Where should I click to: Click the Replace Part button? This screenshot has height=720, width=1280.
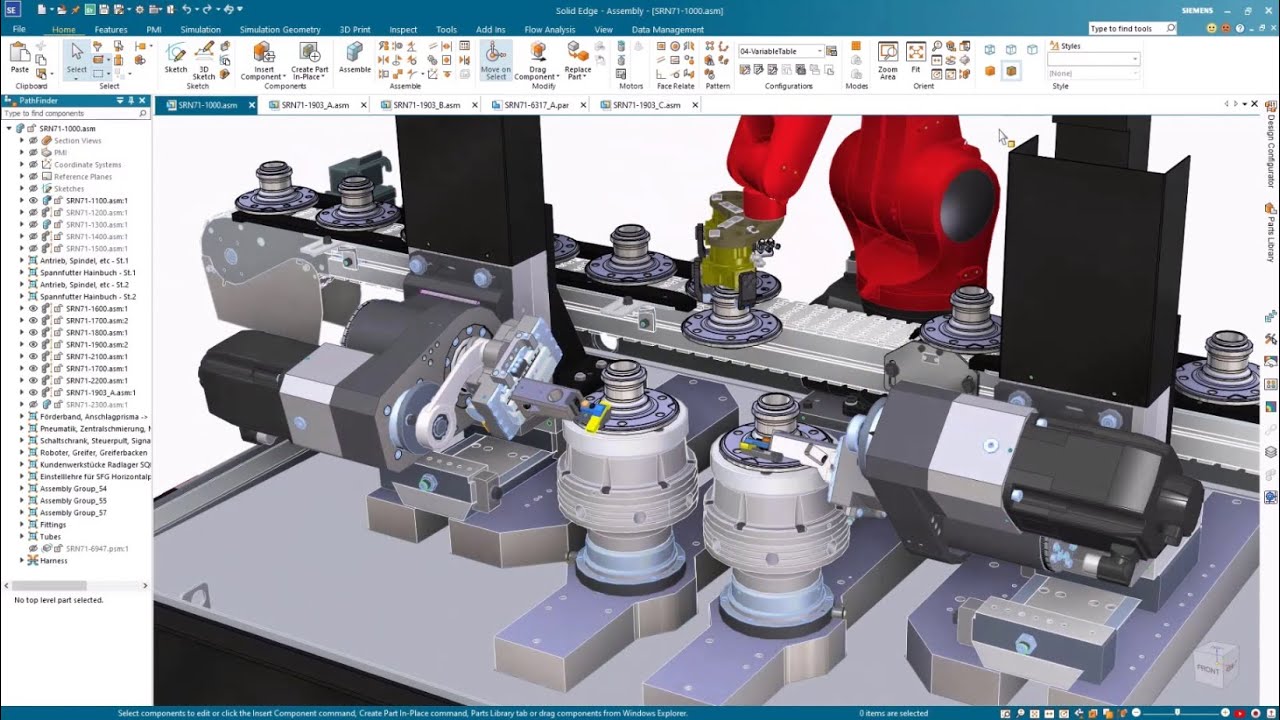pos(578,62)
